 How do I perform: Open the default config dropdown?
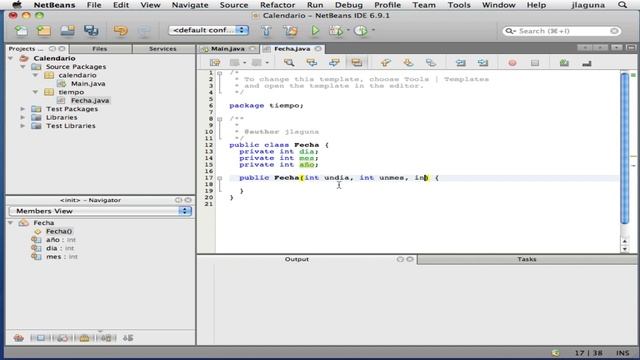point(209,30)
